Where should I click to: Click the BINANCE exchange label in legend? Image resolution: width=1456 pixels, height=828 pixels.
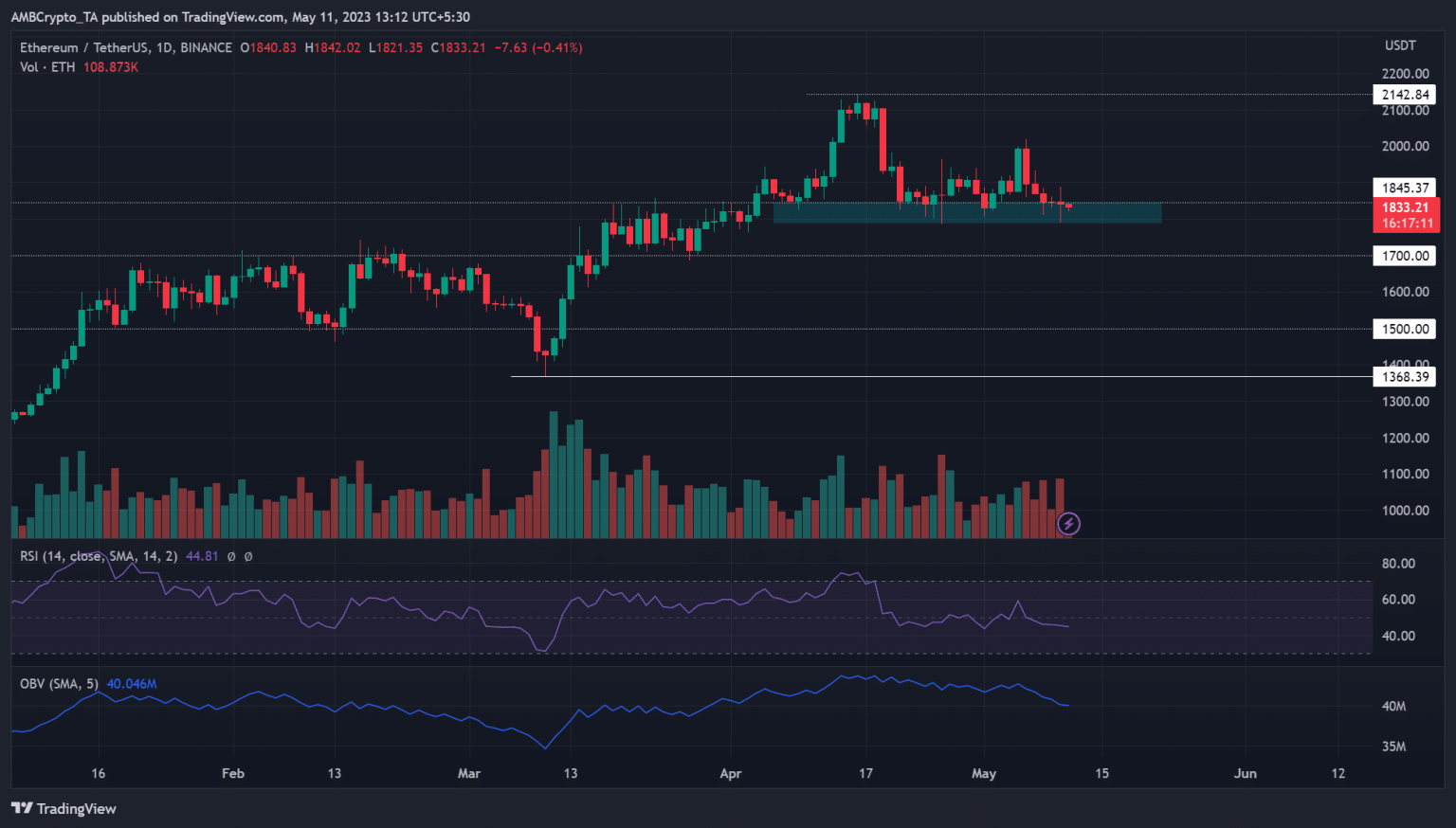click(209, 47)
